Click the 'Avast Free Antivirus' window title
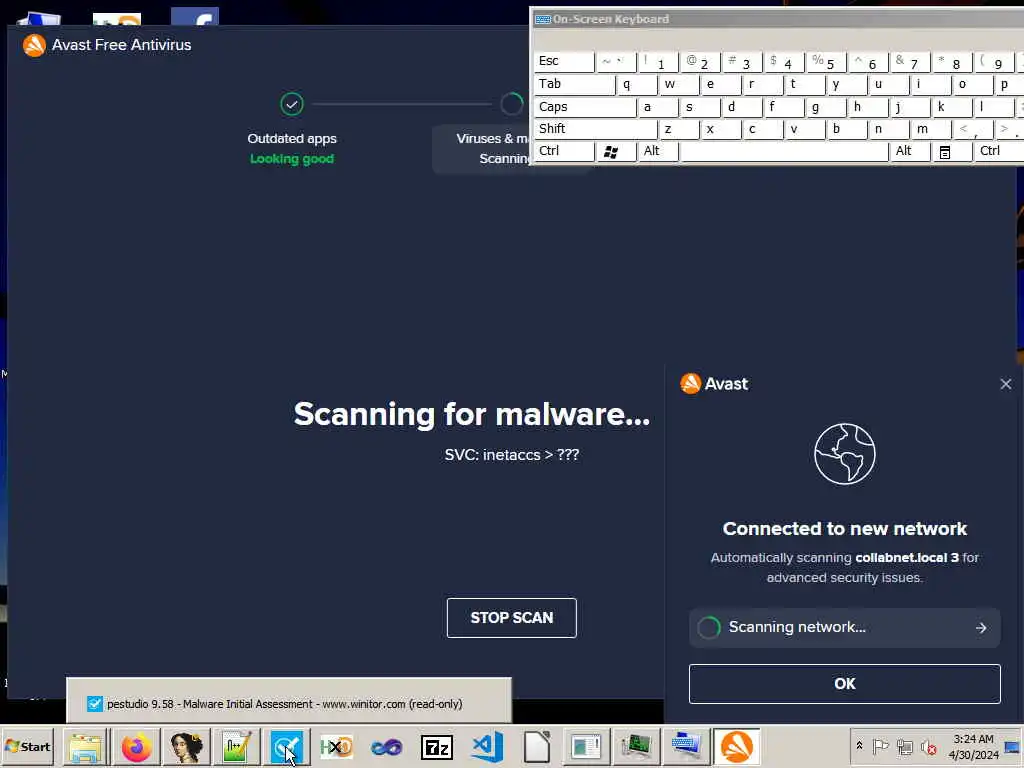This screenshot has height=768, width=1024. coord(121,45)
